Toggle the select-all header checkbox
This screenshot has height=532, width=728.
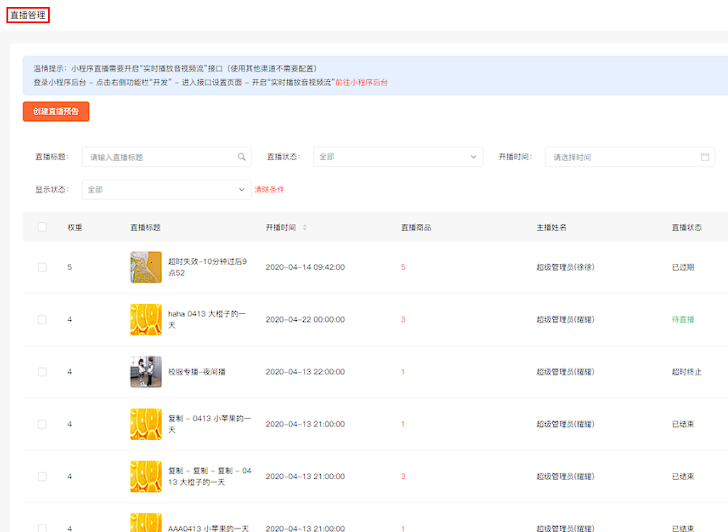(x=42, y=227)
